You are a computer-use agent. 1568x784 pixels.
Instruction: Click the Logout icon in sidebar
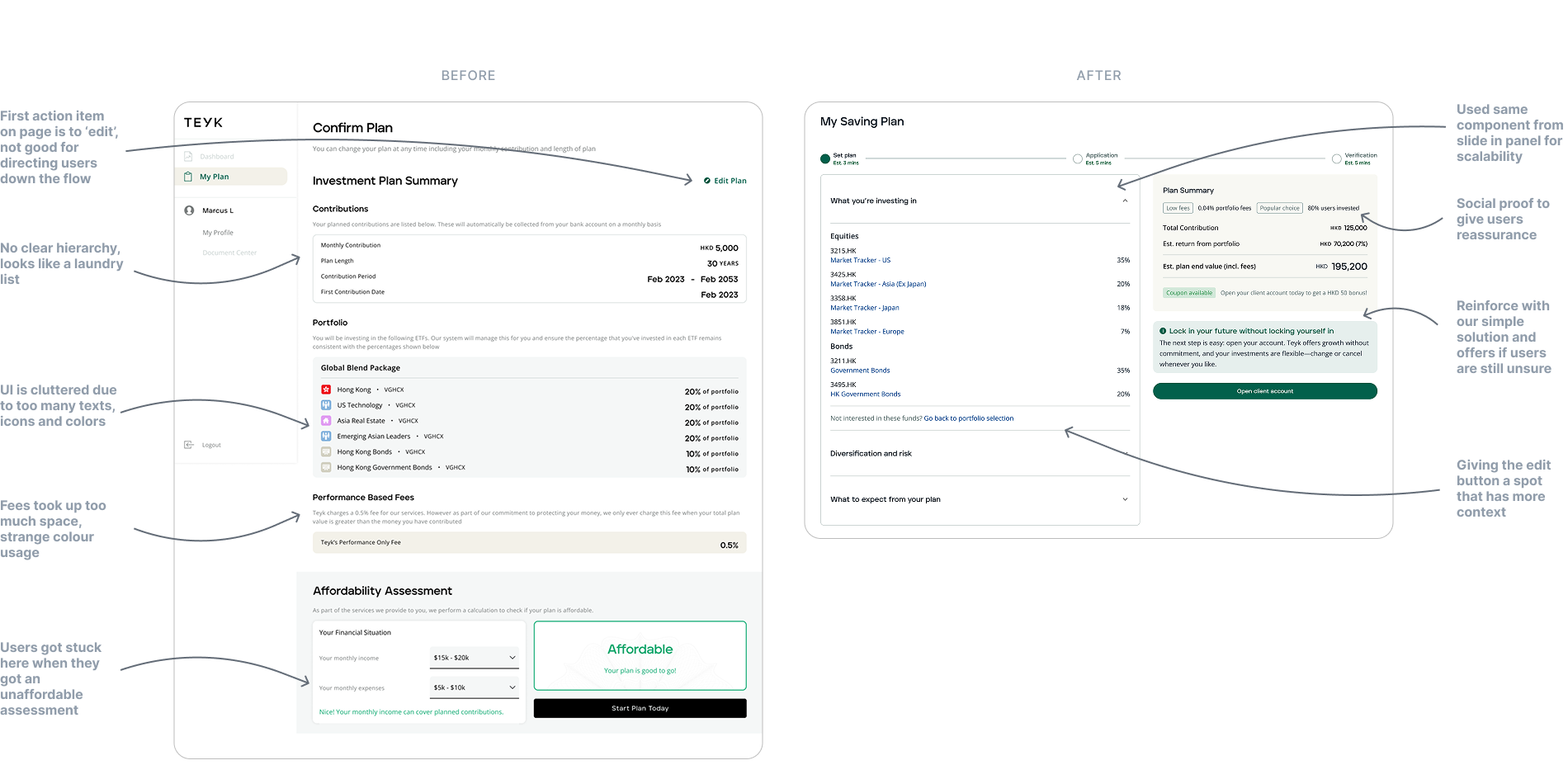tap(189, 445)
